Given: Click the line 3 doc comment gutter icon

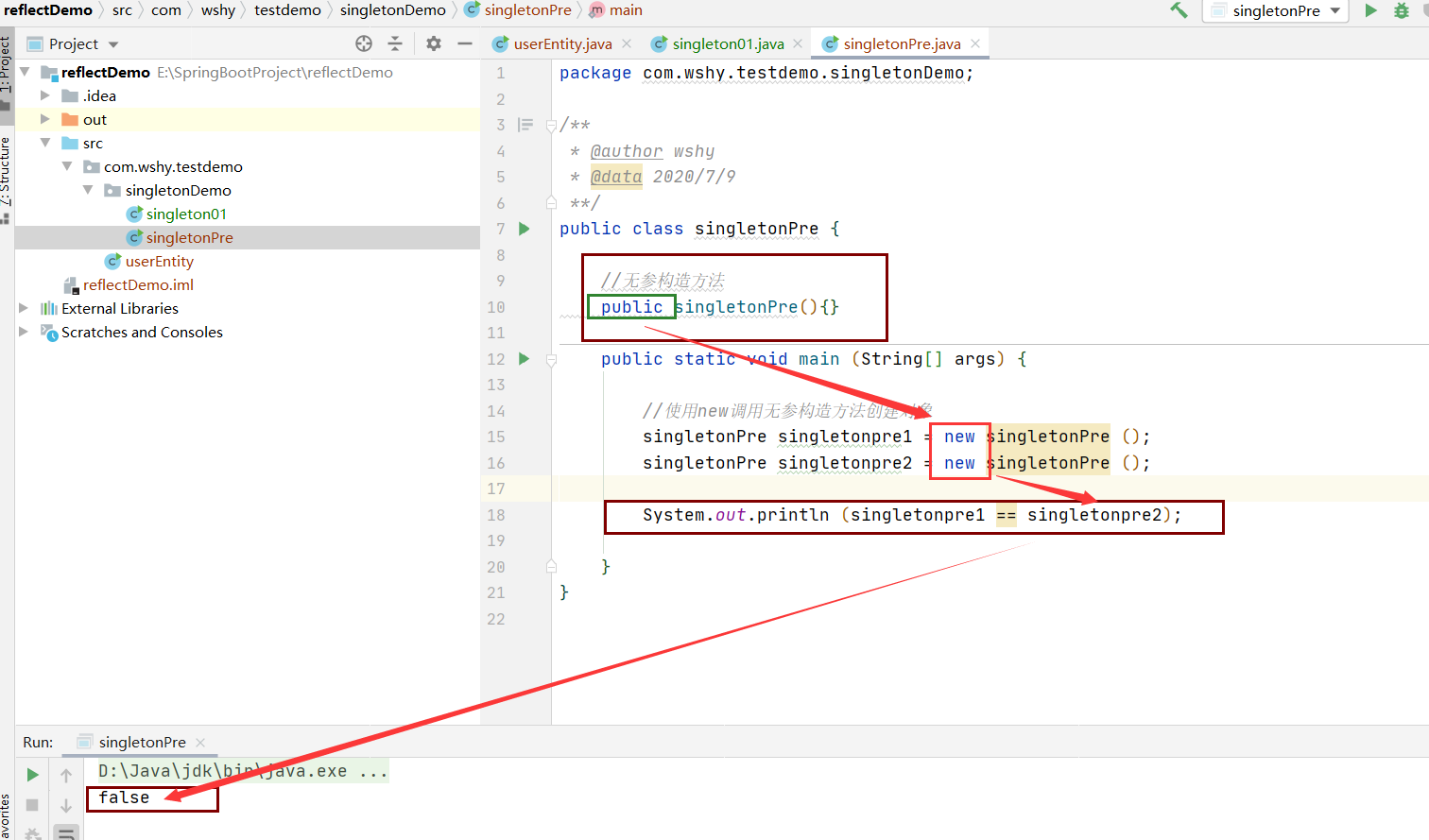Looking at the screenshot, I should (525, 125).
